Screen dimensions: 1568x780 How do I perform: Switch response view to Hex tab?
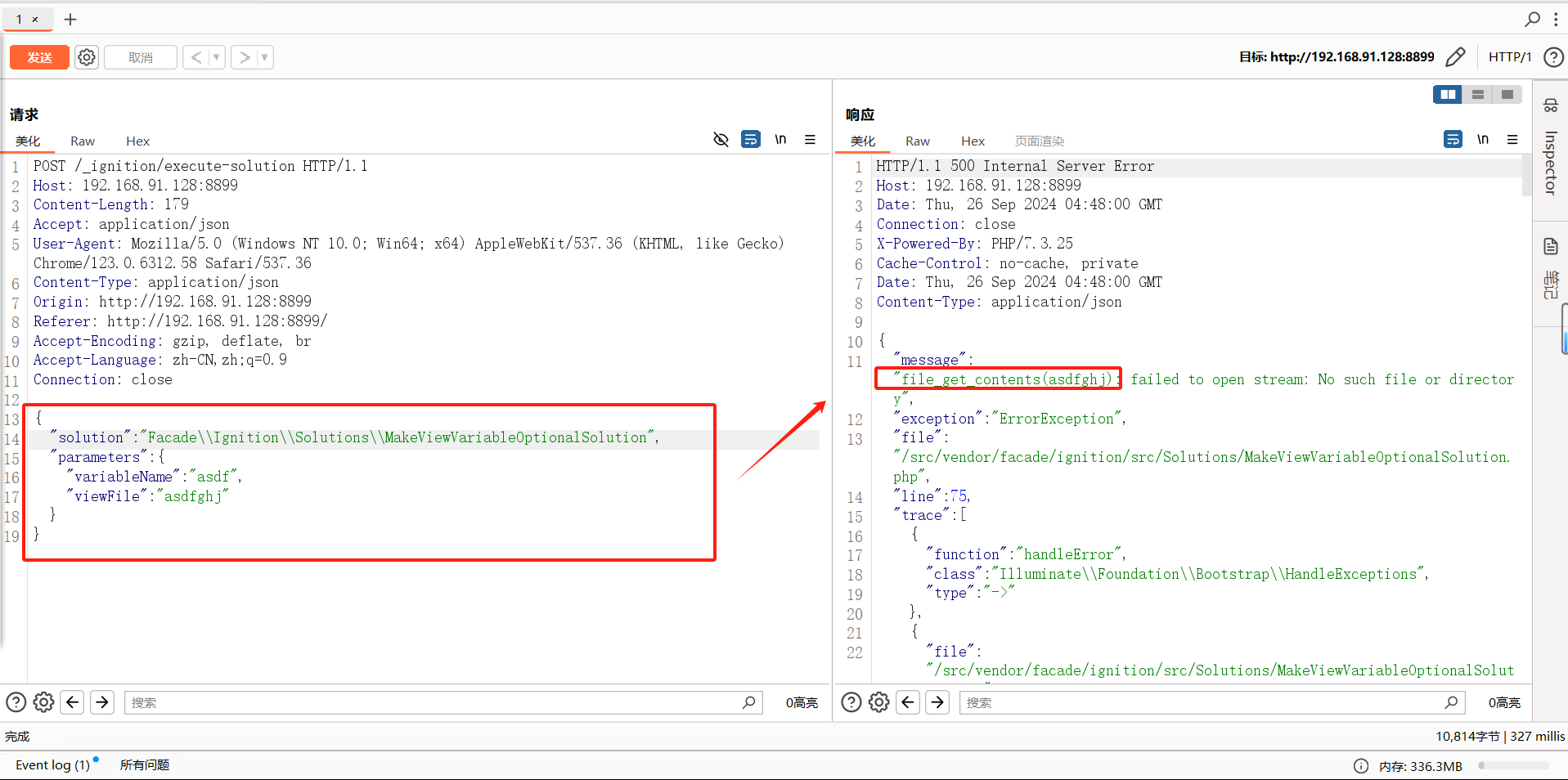pyautogui.click(x=973, y=141)
